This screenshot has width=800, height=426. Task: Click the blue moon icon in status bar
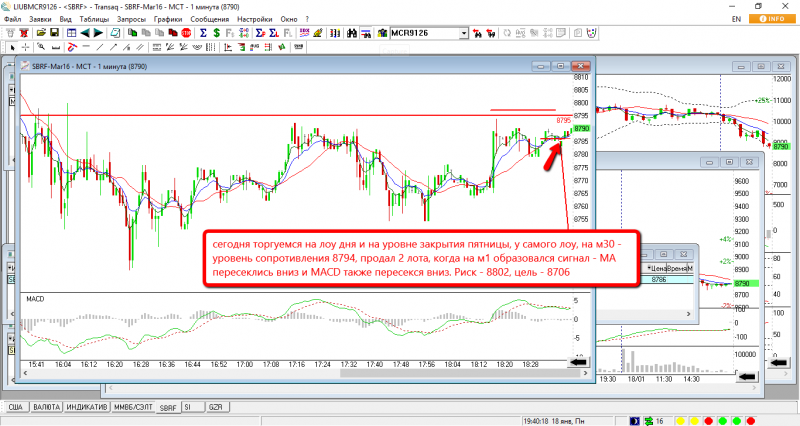(x=635, y=421)
